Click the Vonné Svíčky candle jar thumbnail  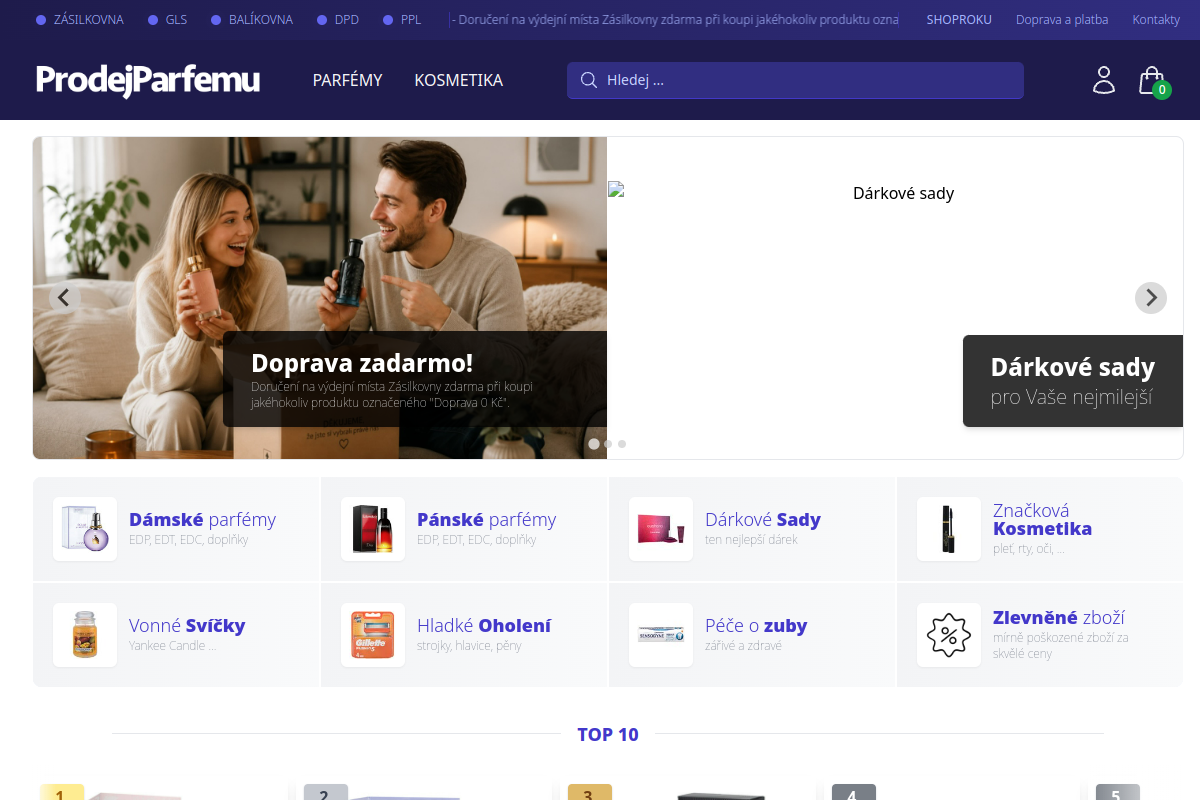pos(85,635)
